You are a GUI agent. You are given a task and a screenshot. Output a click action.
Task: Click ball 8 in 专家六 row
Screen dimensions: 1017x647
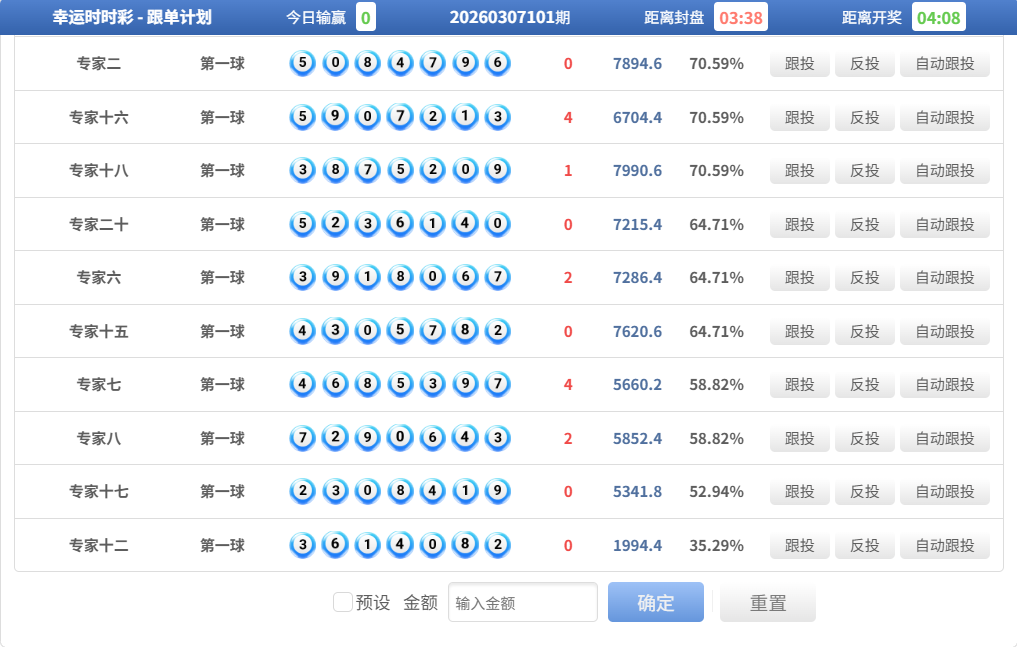(400, 278)
